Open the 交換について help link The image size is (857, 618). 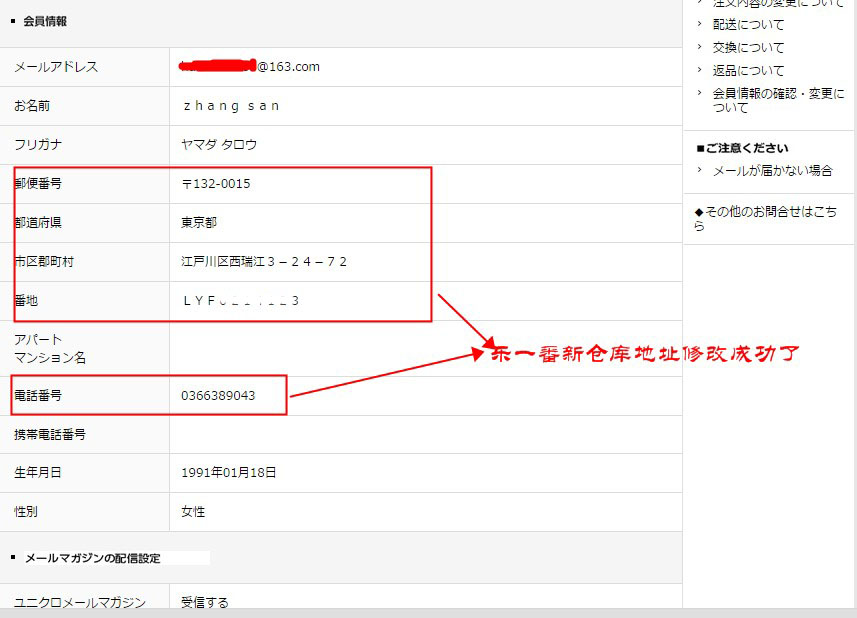pos(748,47)
